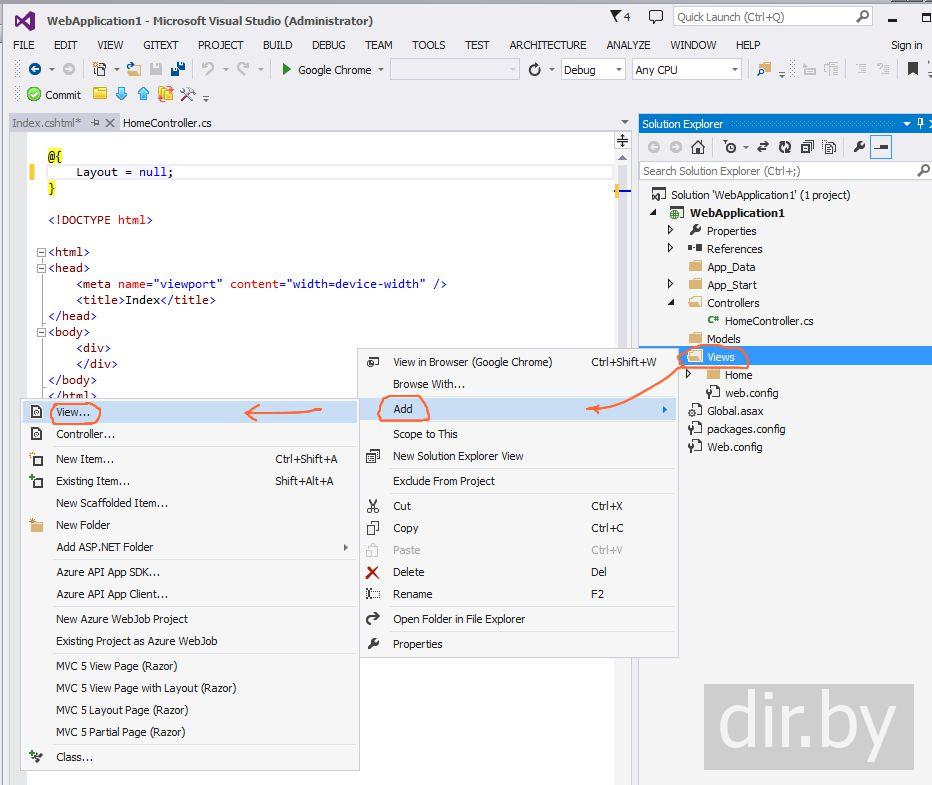This screenshot has width=932, height=785.
Task: Click the Navigate Backward arrow icon
Action: coord(35,69)
